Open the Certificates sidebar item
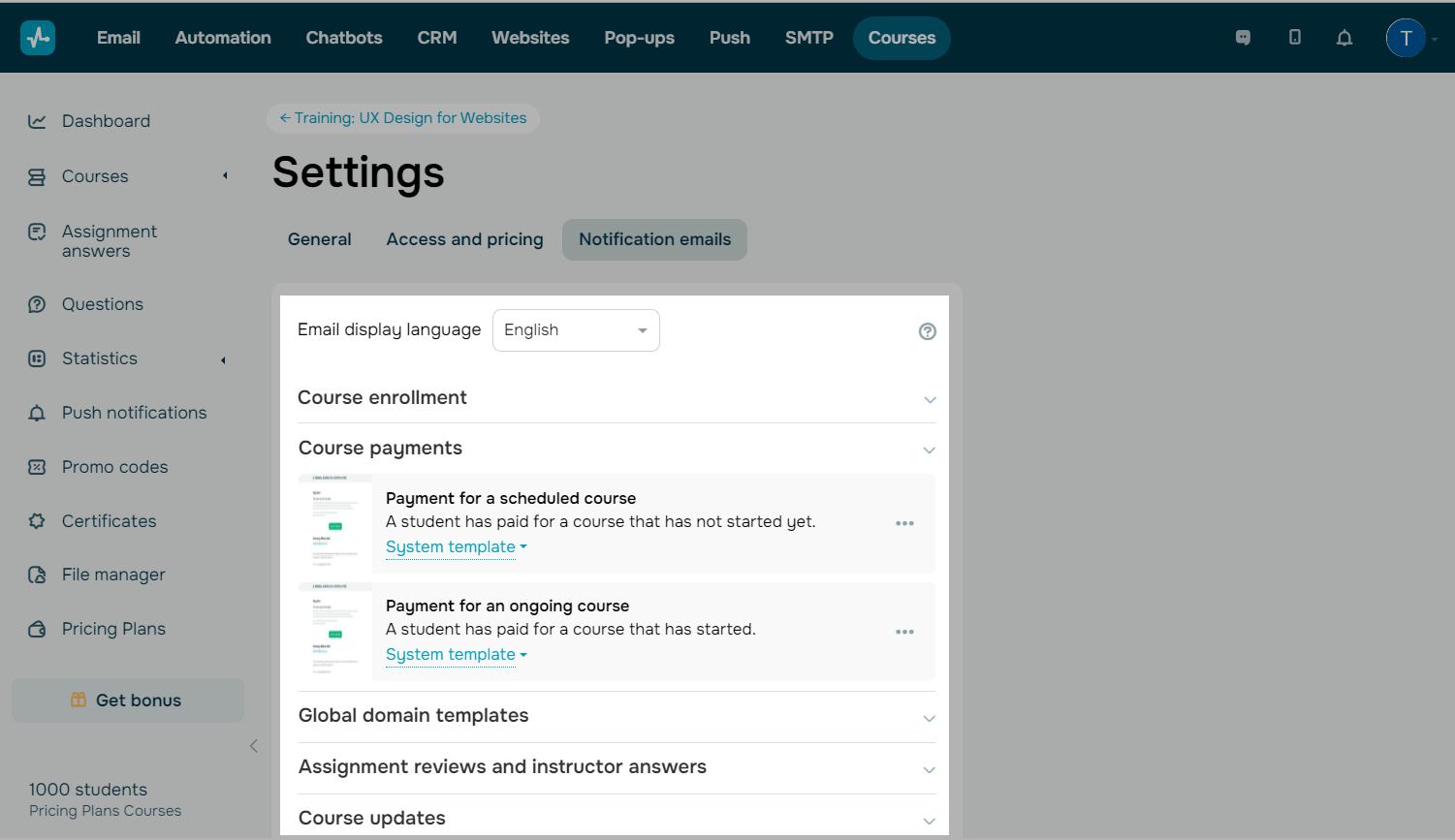Screen dimensions: 1455x840 pos(109,521)
